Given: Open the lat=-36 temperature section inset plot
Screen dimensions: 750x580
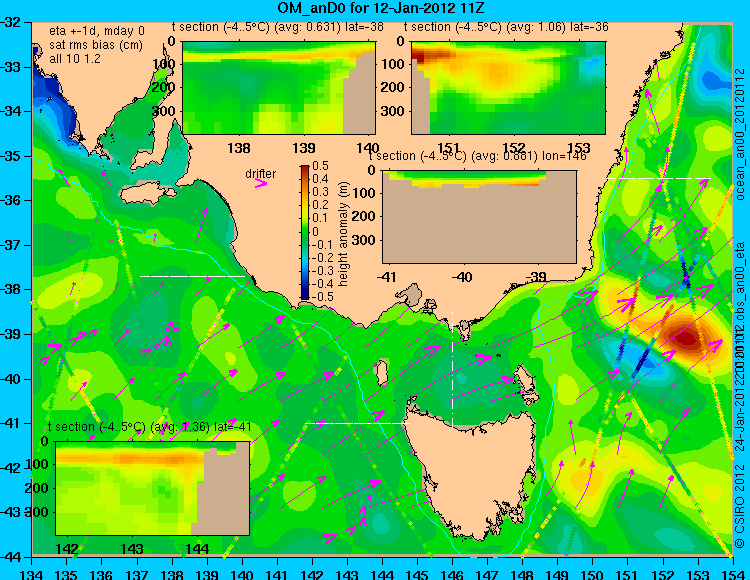Looking at the screenshot, I should 508,88.
